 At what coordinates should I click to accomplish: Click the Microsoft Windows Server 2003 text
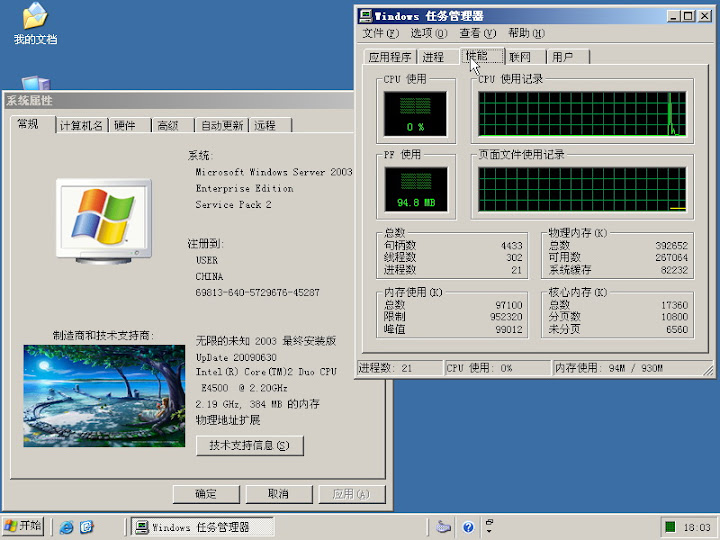[x=274, y=172]
